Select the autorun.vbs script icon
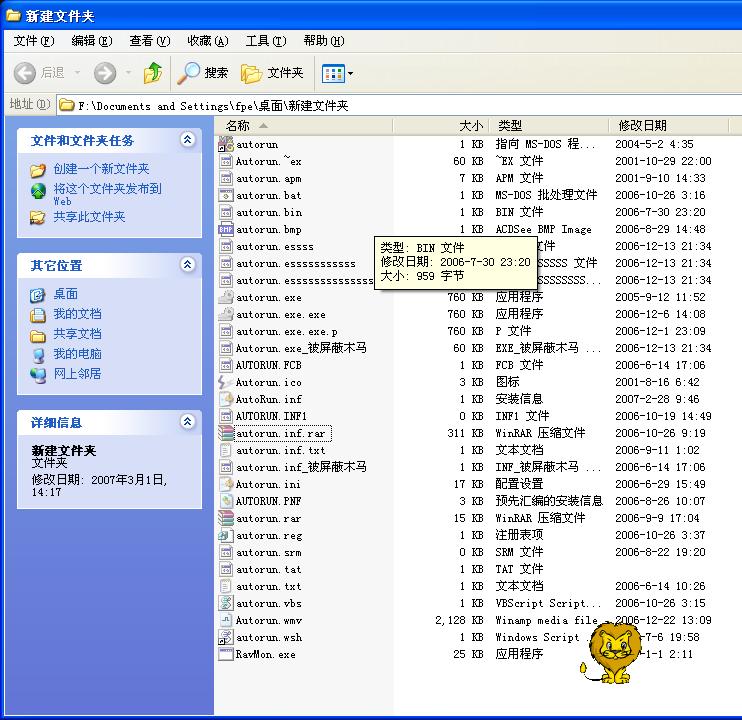Screen dimensions: 742x720 tap(226, 604)
